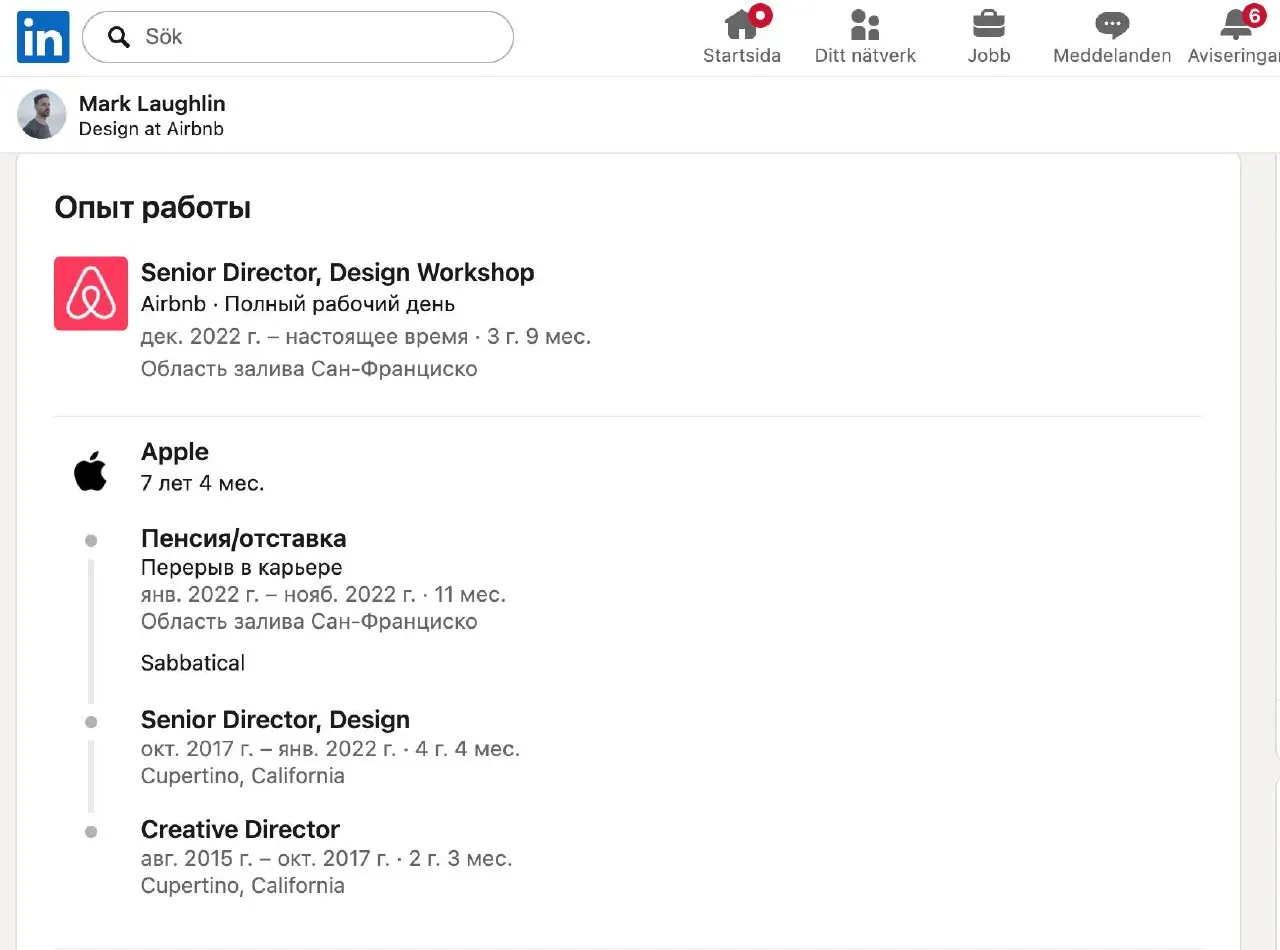
Task: Open the Senior Director, Design Workshop role
Action: coord(338,272)
